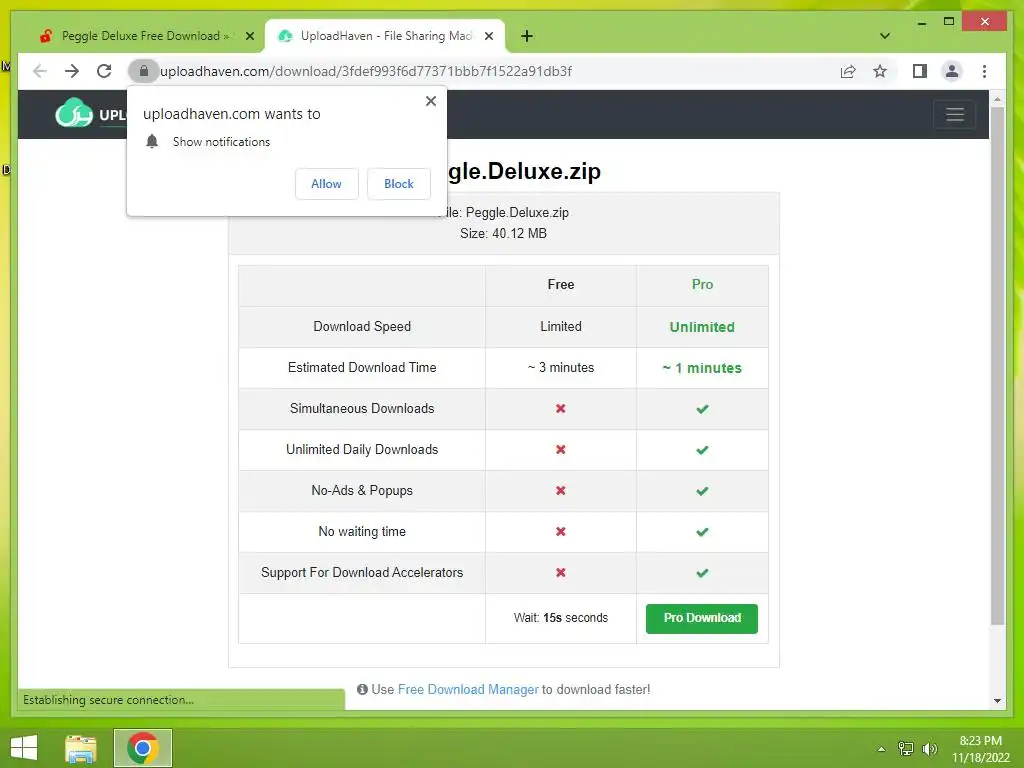Click the volume speaker tray icon
Viewport: 1024px width, 768px height.
pyautogui.click(x=929, y=749)
